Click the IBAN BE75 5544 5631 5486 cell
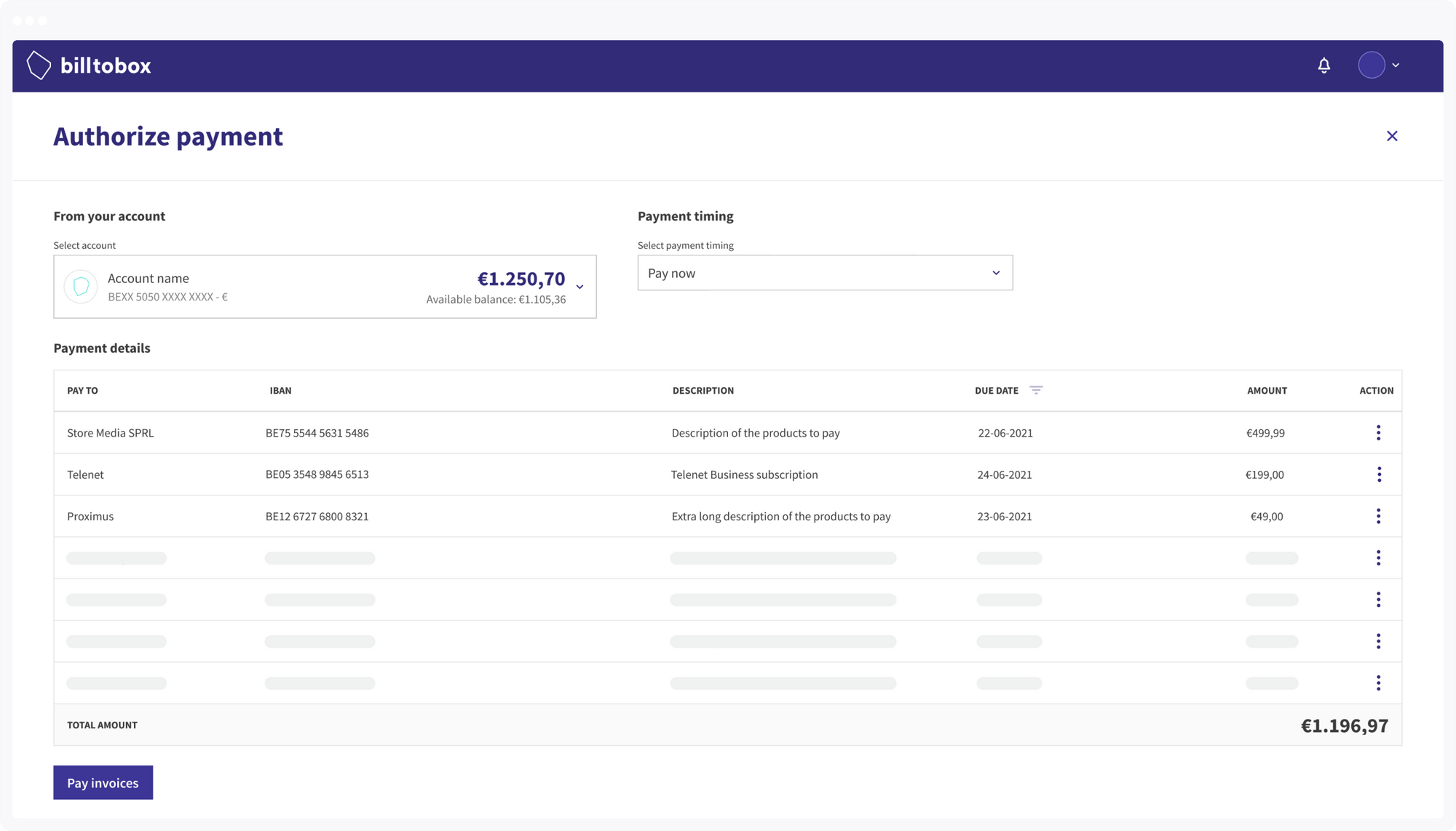 (x=317, y=432)
